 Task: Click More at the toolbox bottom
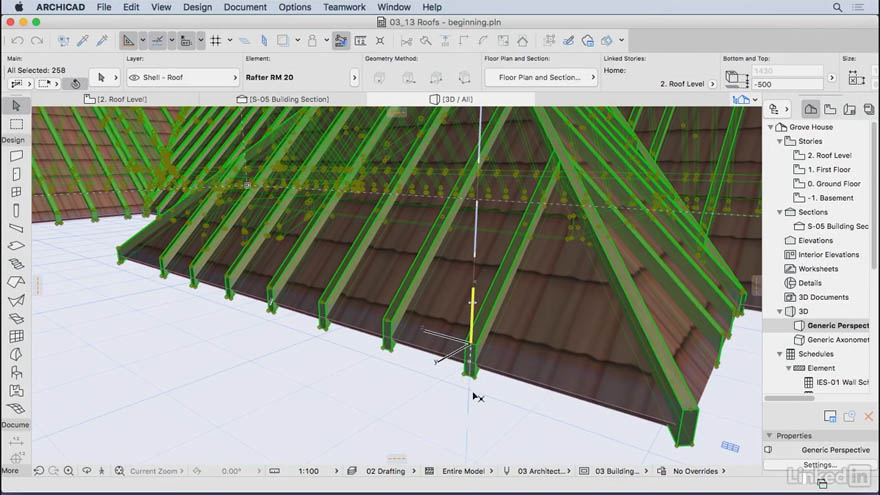click(x=10, y=471)
